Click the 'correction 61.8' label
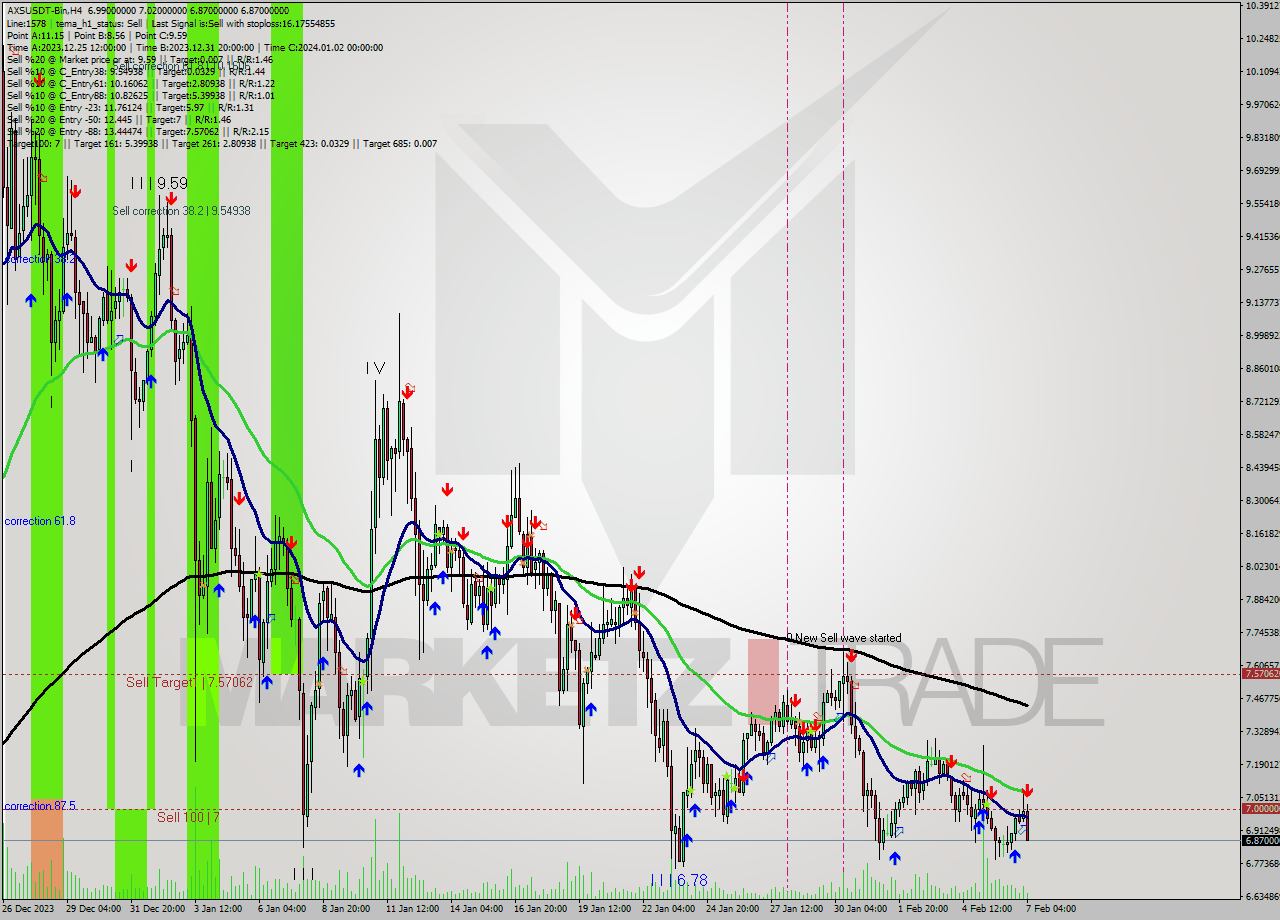The height and width of the screenshot is (920, 1280). point(40,521)
